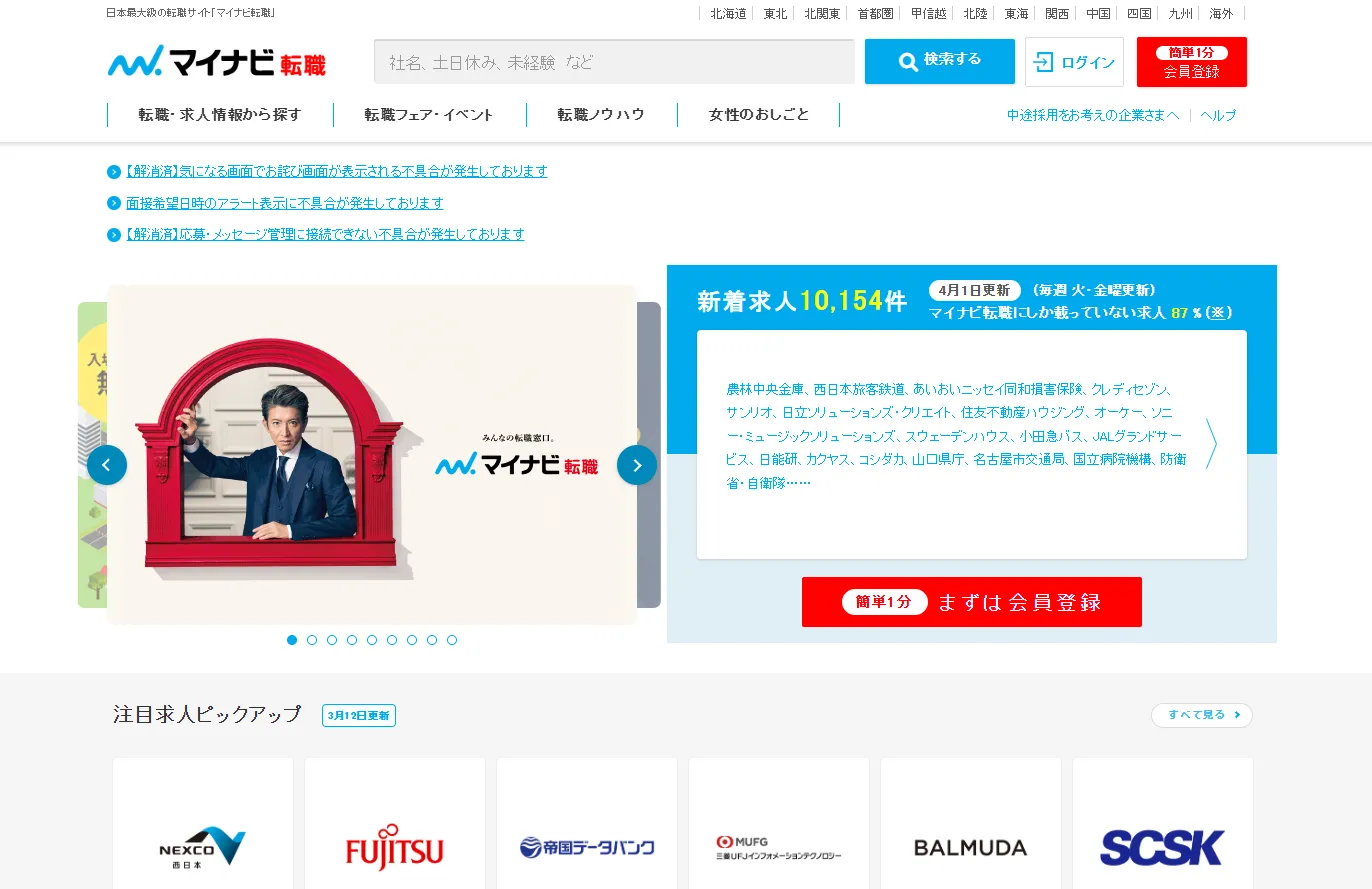Click the 4月1日更新 date badge
The width and height of the screenshot is (1372, 889).
point(975,290)
